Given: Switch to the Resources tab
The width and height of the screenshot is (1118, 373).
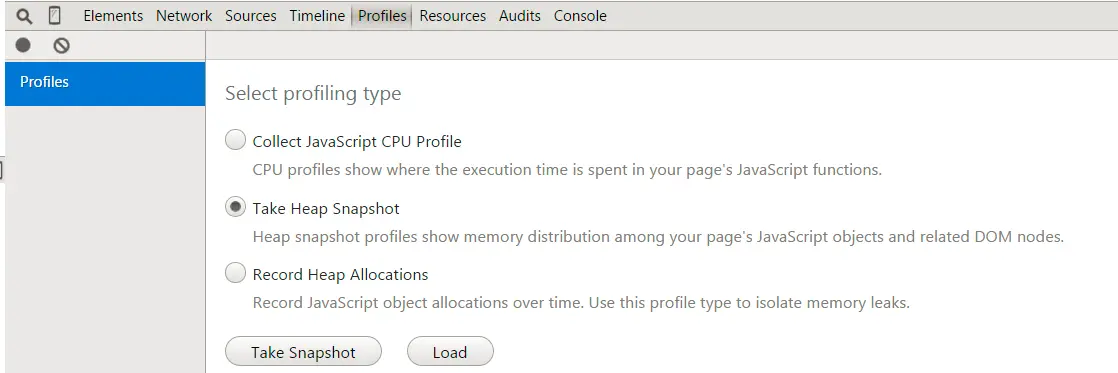Looking at the screenshot, I should coord(453,16).
